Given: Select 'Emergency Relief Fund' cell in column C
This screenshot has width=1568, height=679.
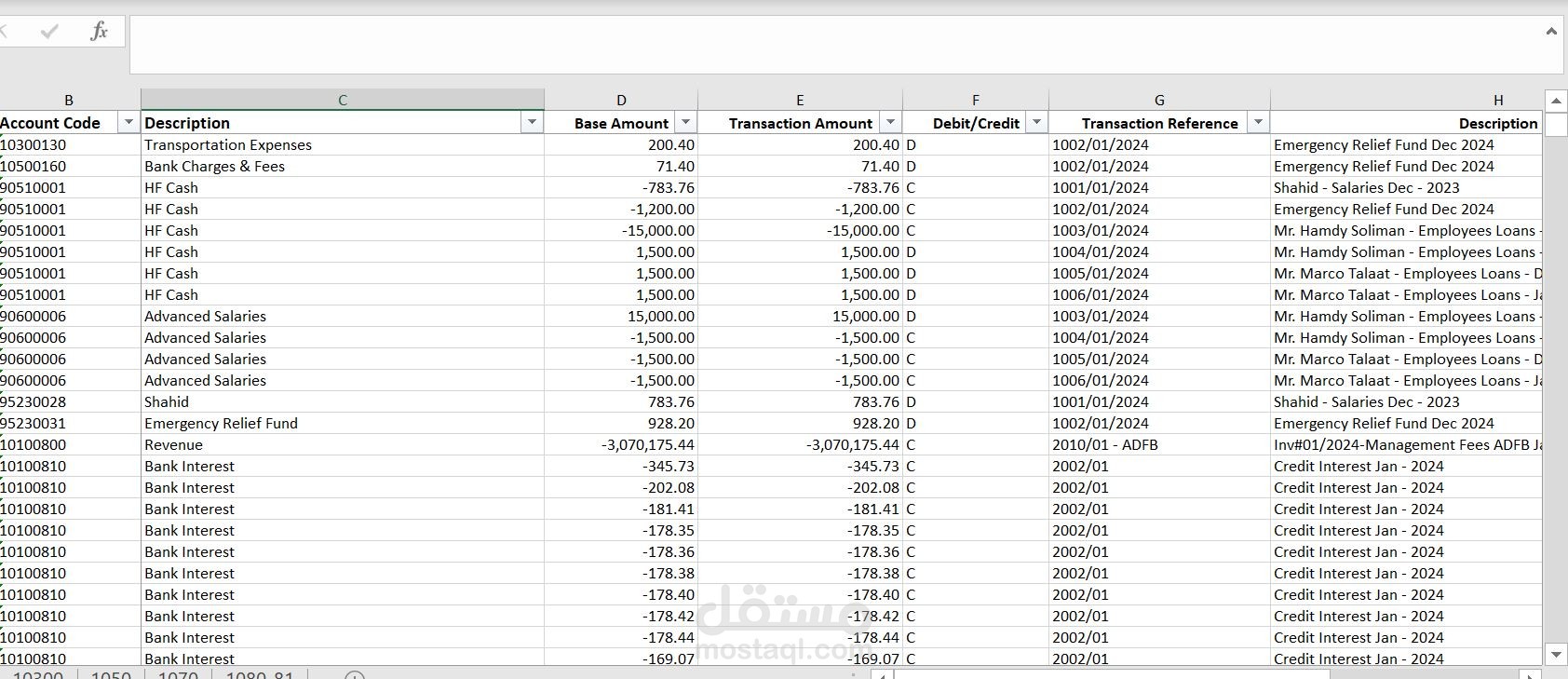Looking at the screenshot, I should click(x=343, y=423).
